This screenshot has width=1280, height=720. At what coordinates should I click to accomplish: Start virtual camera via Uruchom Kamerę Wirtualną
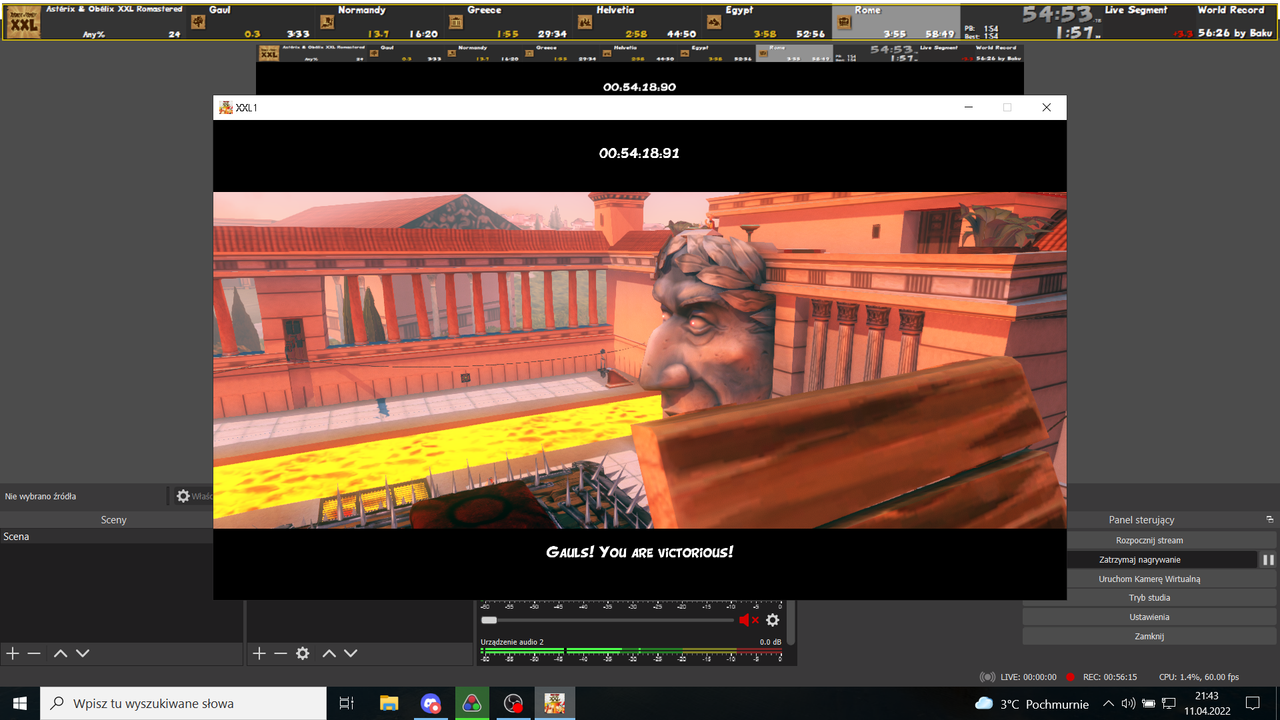[1149, 579]
